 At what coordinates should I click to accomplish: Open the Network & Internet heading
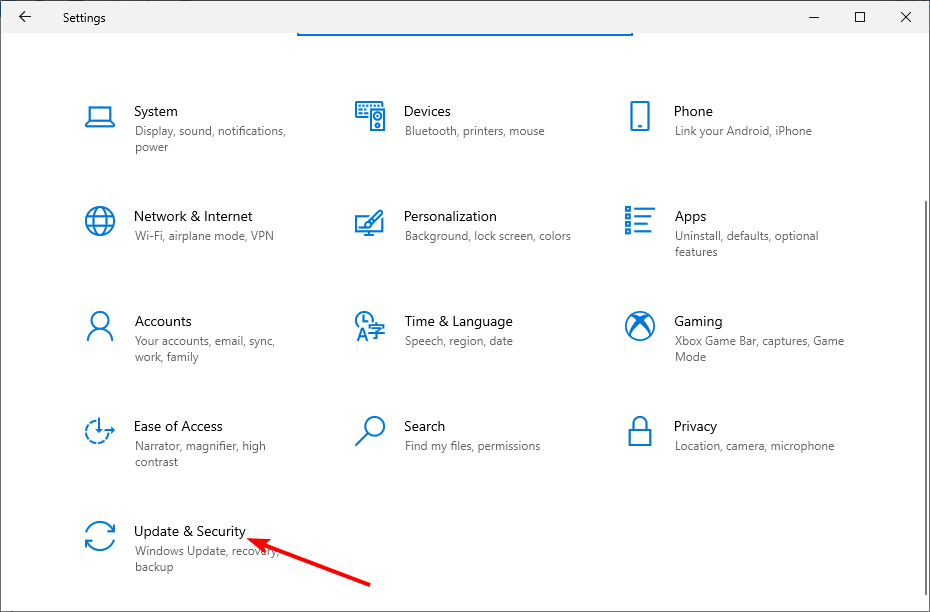click(193, 216)
